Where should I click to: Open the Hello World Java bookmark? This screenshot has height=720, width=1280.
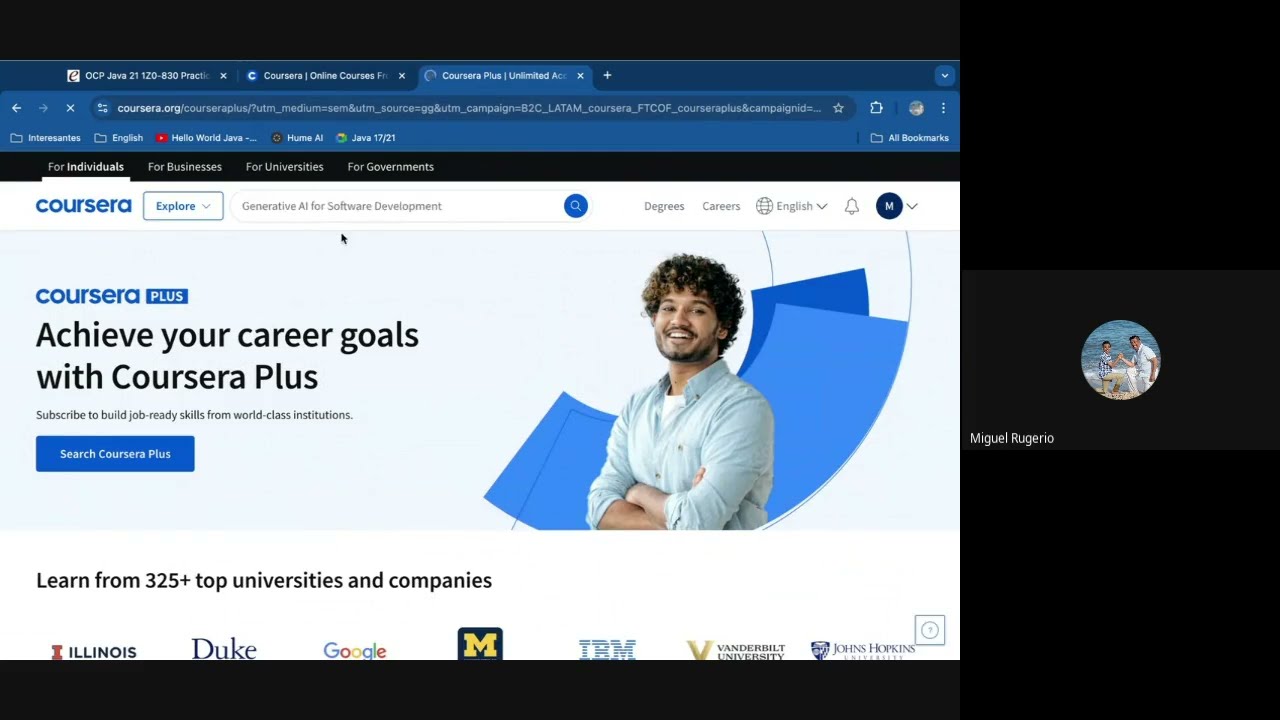click(x=206, y=138)
